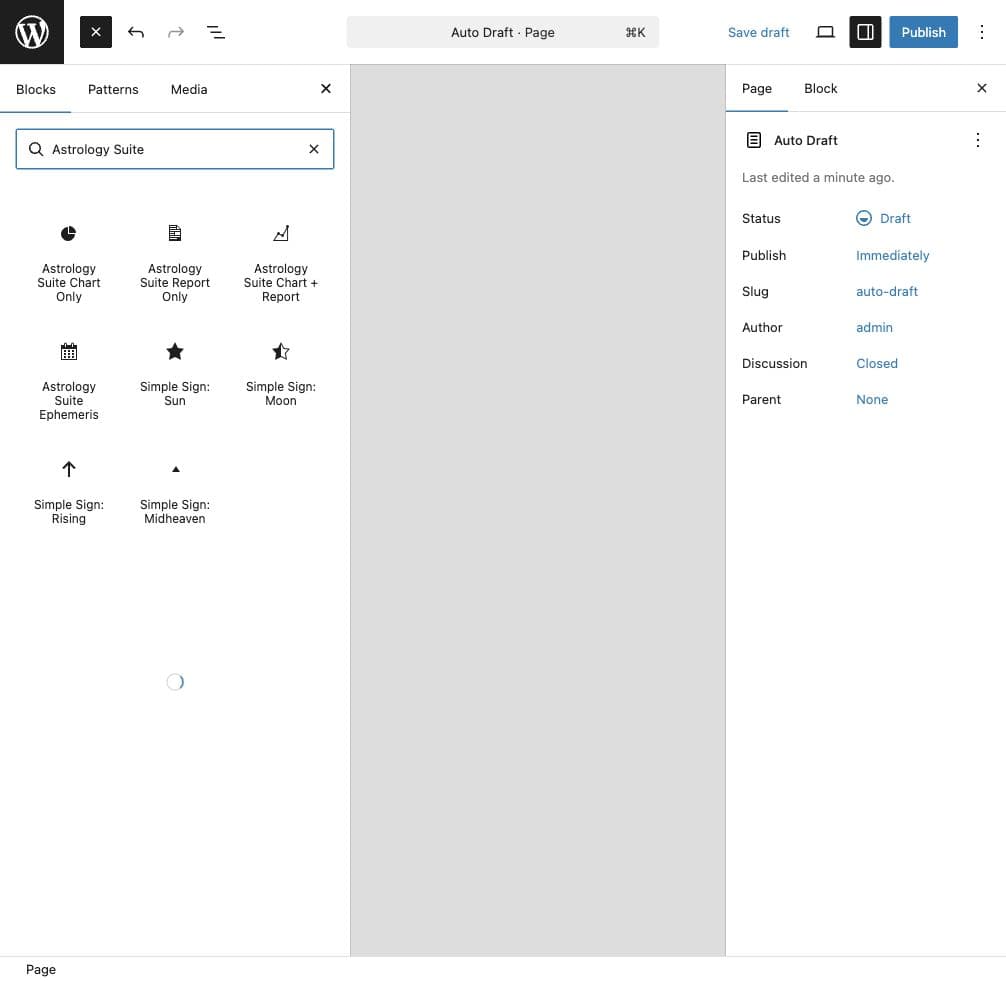This screenshot has width=1006, height=981.
Task: Open the Auto Draft actions menu
Action: click(x=977, y=140)
